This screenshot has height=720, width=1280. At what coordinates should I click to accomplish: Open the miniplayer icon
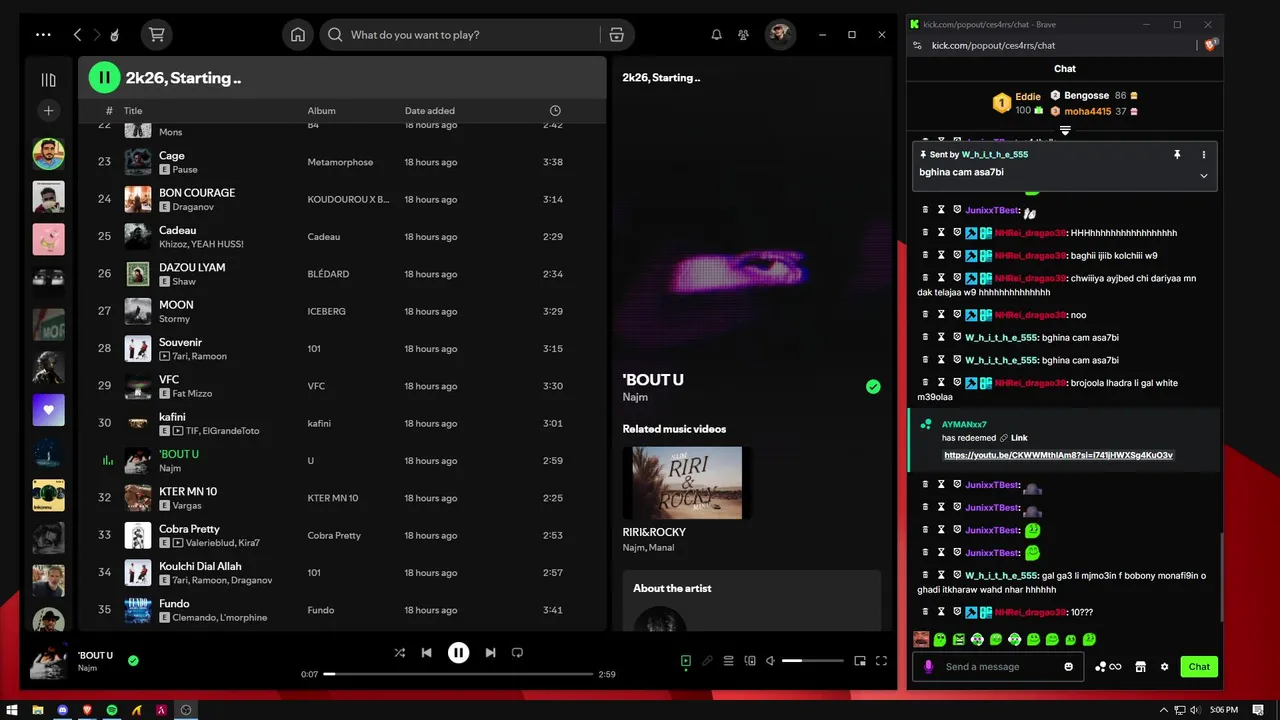click(860, 660)
